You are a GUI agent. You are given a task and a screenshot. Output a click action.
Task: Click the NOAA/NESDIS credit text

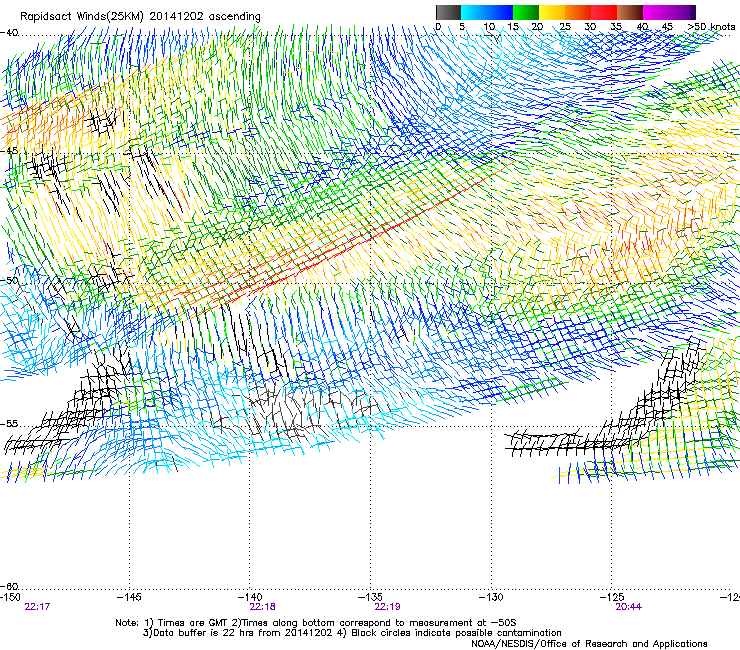point(589,643)
